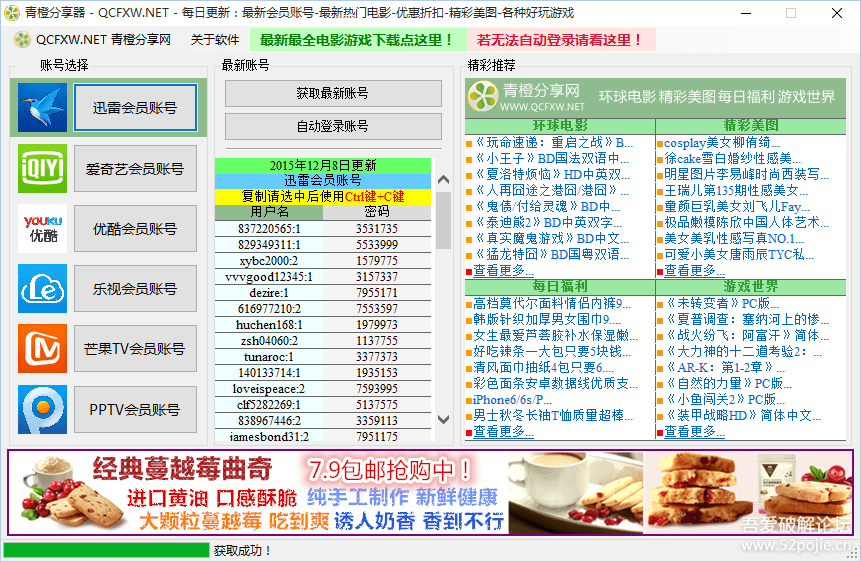This screenshot has height=562, width=861.
Task: Click the account list scrollbar thumb
Action: [443, 220]
